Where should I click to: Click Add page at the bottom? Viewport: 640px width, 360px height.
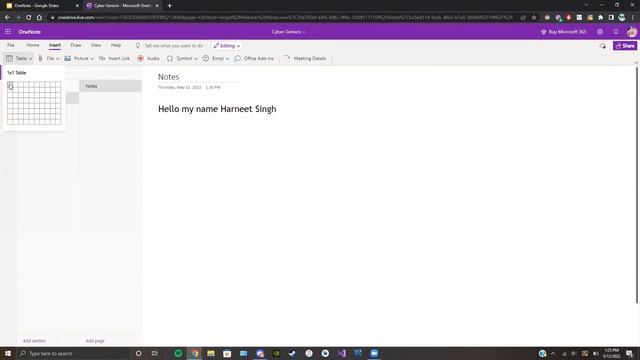click(x=95, y=341)
